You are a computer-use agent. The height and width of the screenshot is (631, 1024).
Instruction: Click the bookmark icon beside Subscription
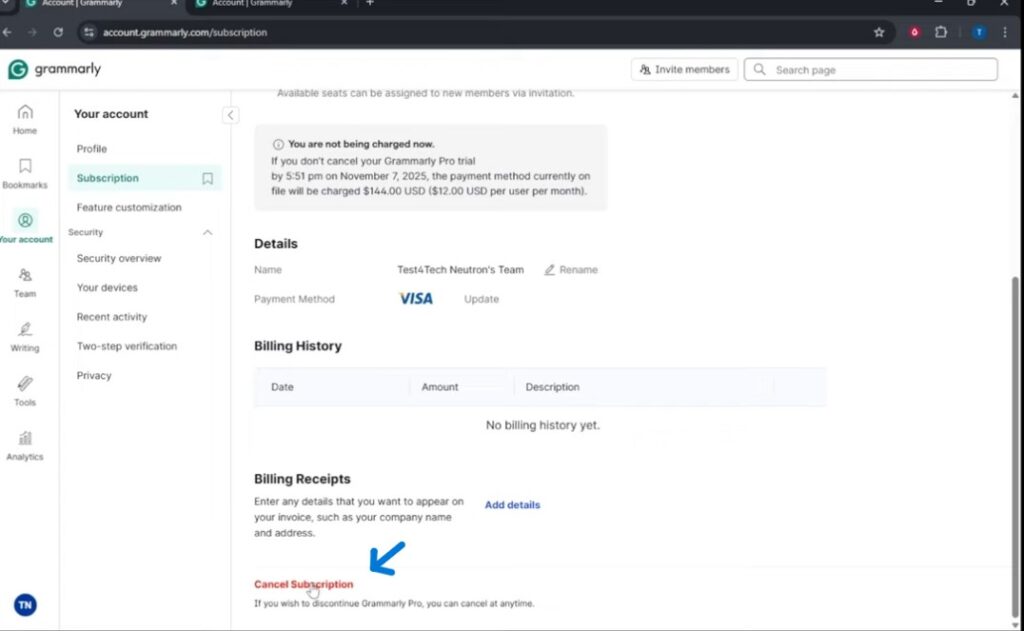click(x=207, y=178)
